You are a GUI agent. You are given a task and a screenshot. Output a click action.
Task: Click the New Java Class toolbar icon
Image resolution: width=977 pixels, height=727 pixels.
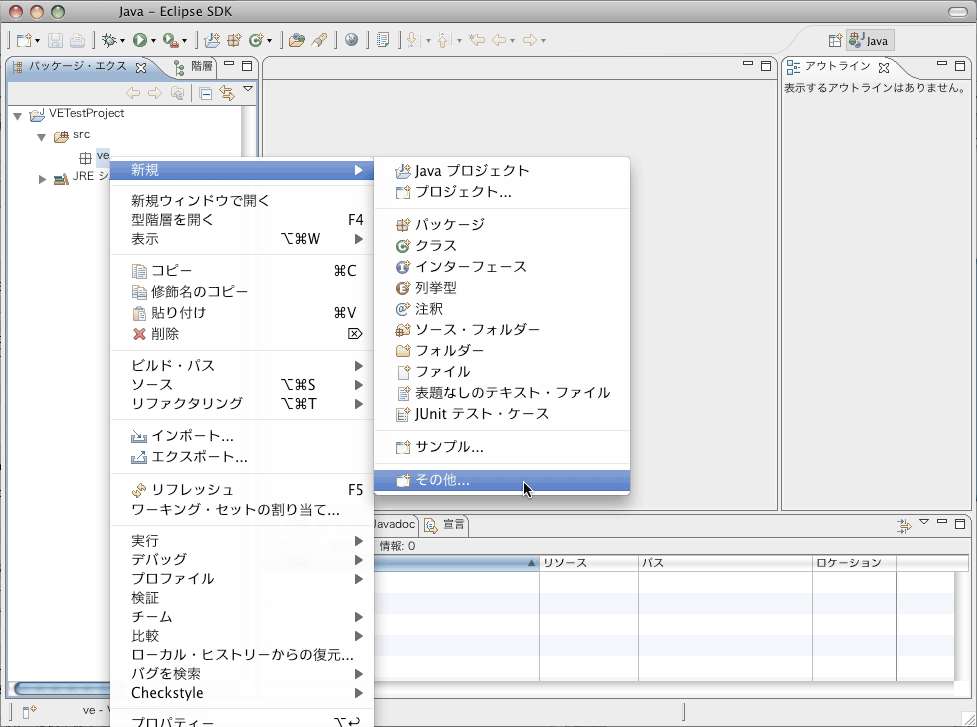[x=256, y=40]
